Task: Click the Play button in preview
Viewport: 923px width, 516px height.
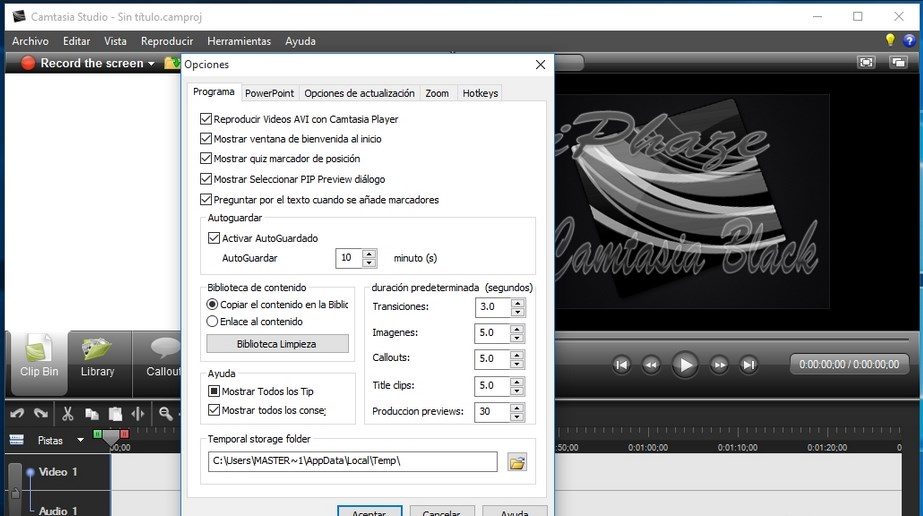Action: [685, 365]
